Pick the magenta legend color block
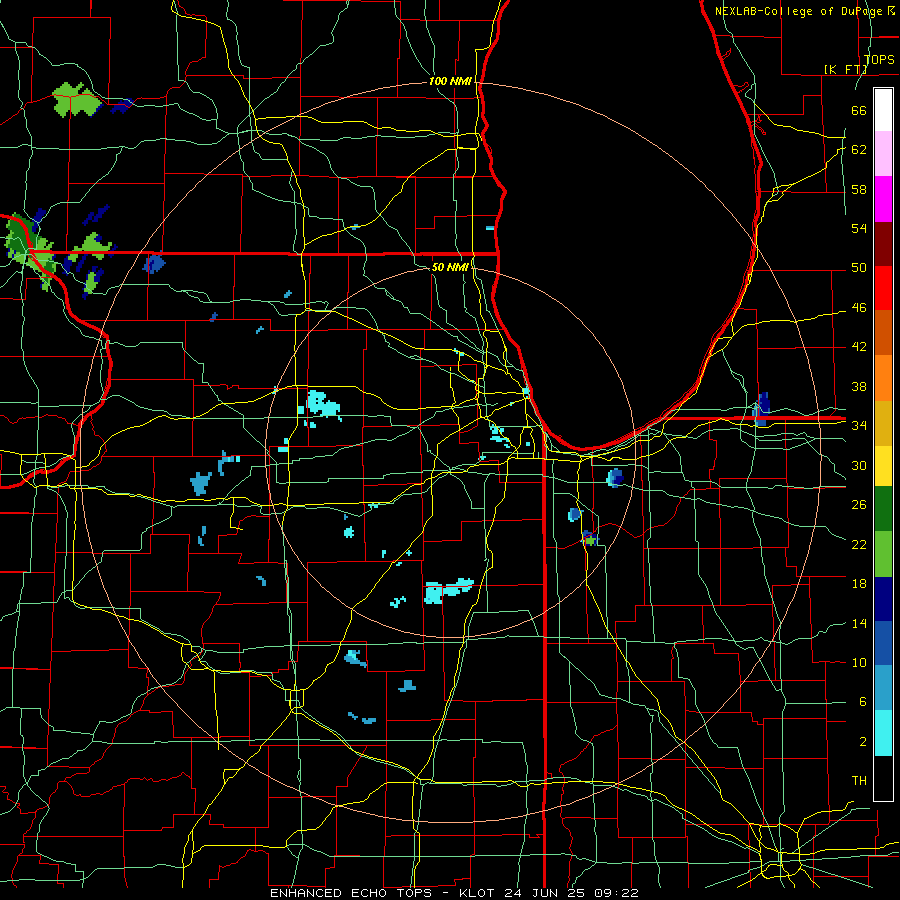This screenshot has width=900, height=900. (883, 199)
